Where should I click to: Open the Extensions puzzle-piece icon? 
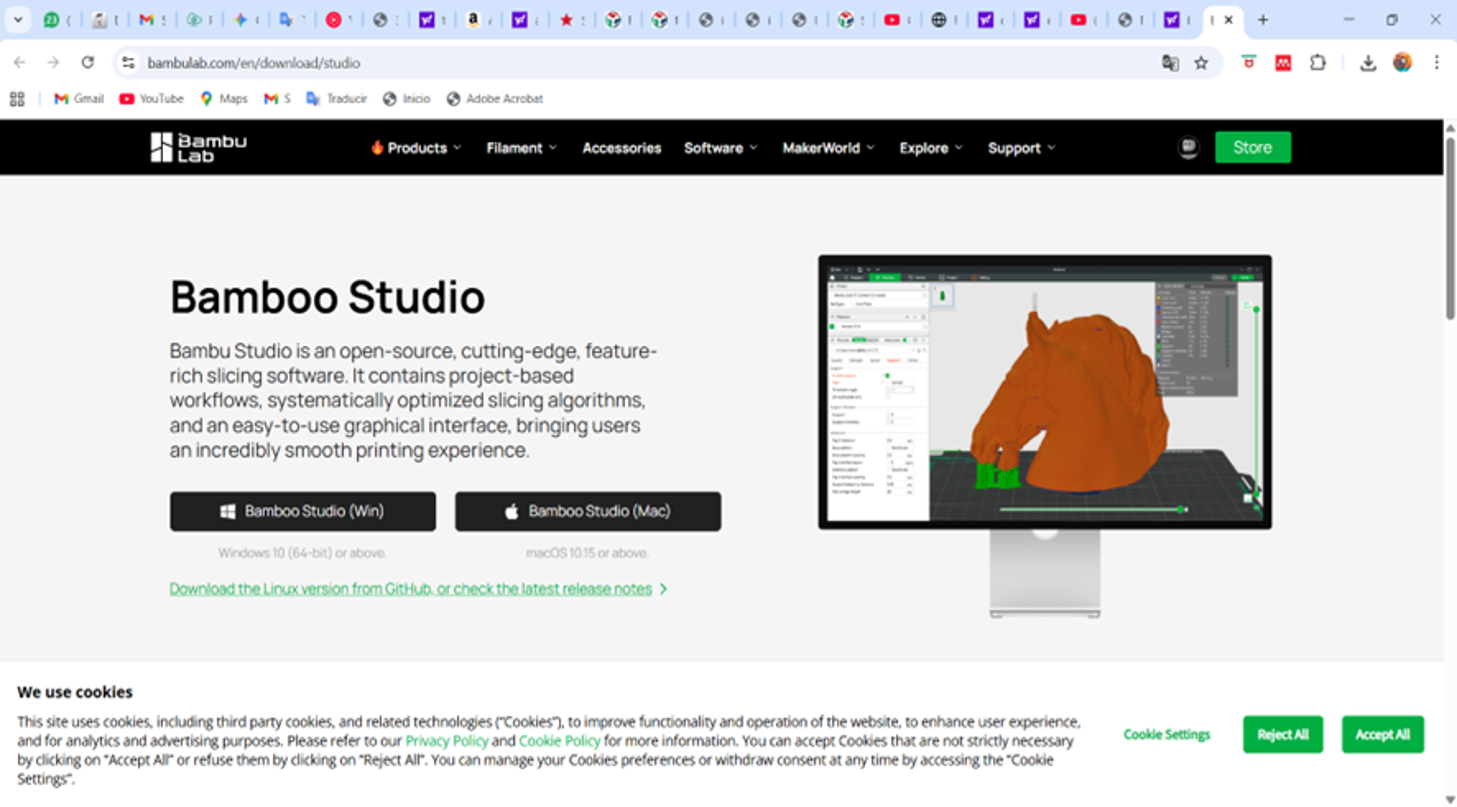1318,63
